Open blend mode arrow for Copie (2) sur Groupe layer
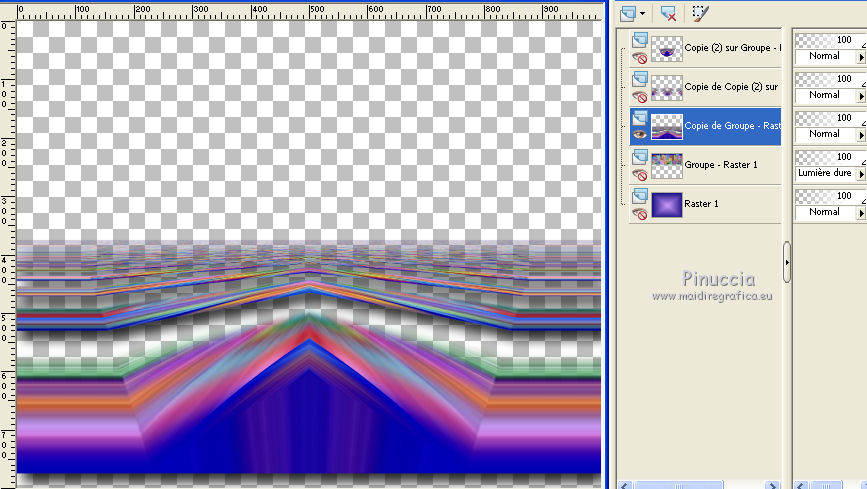The height and width of the screenshot is (489, 867). (x=861, y=57)
